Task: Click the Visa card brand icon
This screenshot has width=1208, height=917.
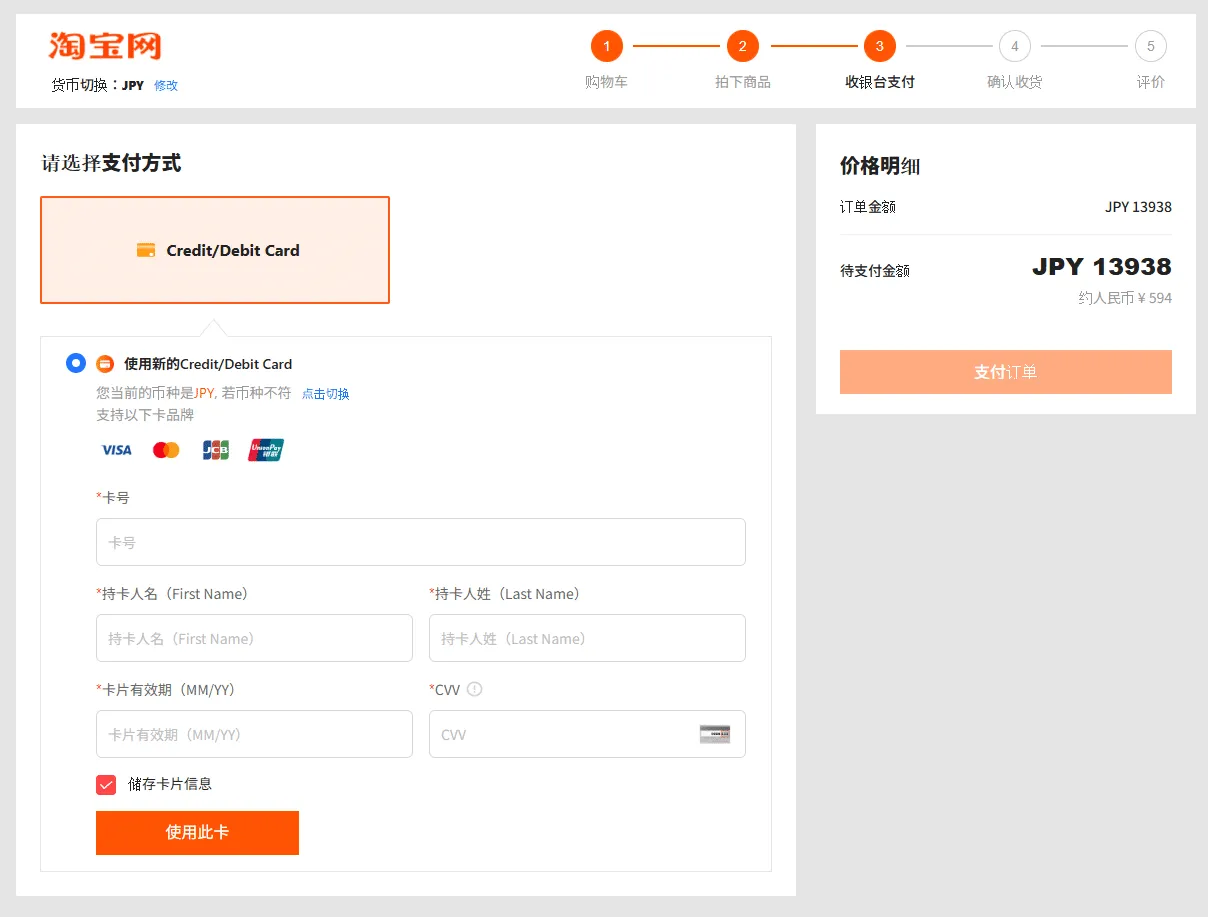Action: pos(117,450)
